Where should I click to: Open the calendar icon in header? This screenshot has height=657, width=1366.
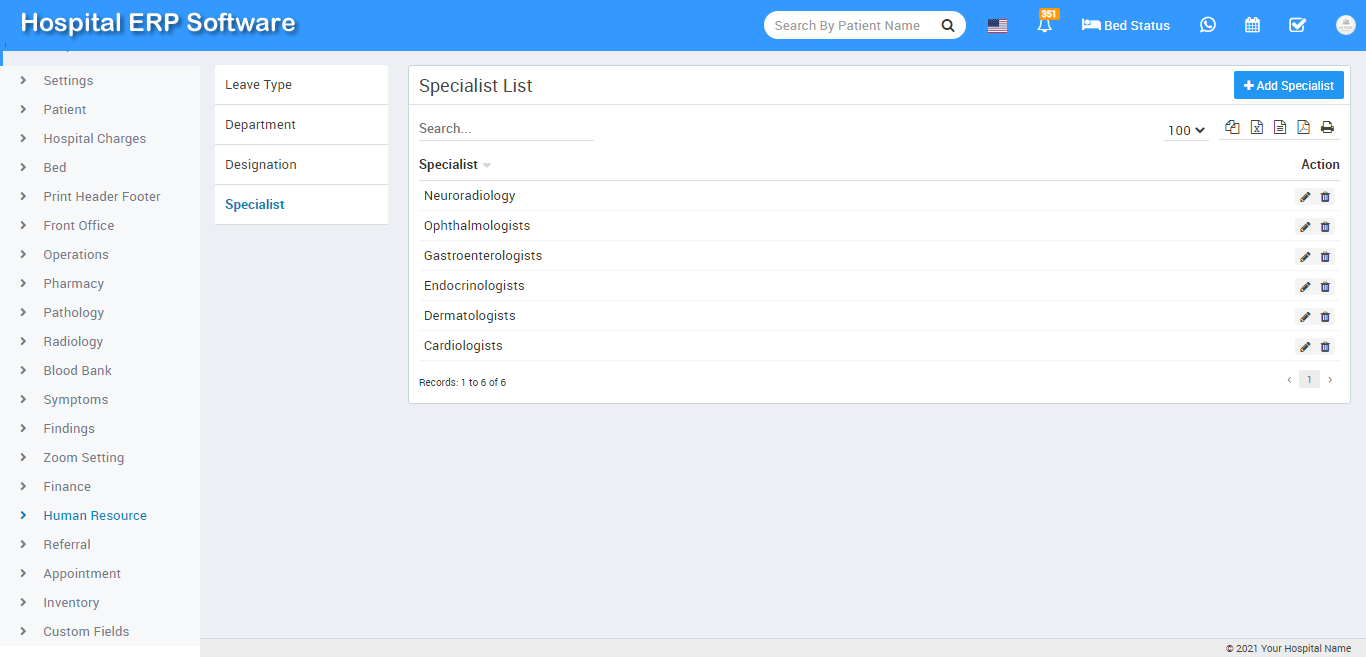[x=1252, y=25]
